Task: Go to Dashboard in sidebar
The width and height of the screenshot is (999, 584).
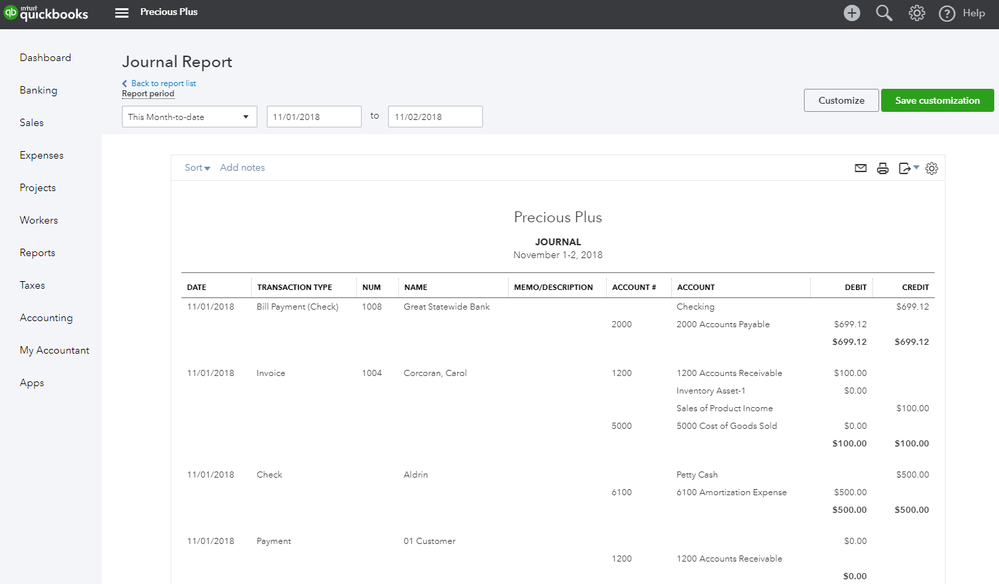Action: point(45,57)
